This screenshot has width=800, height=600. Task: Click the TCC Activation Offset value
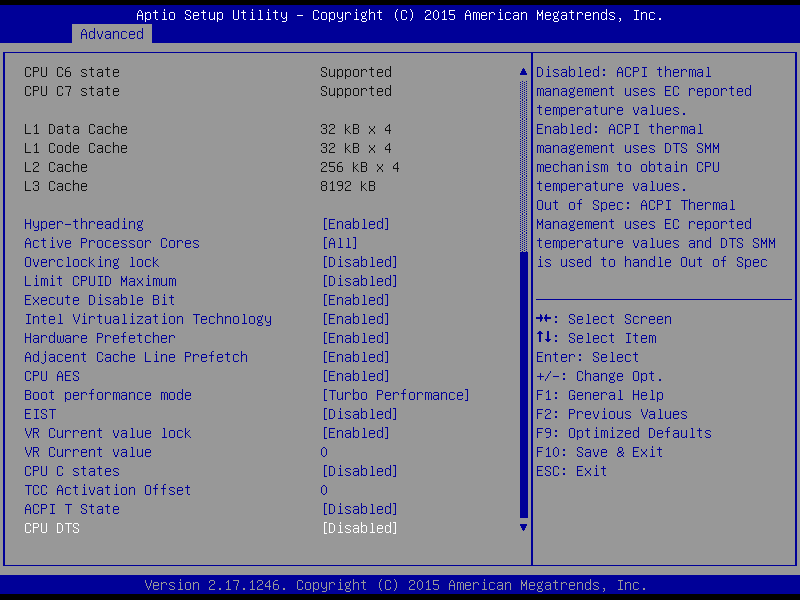click(x=324, y=490)
